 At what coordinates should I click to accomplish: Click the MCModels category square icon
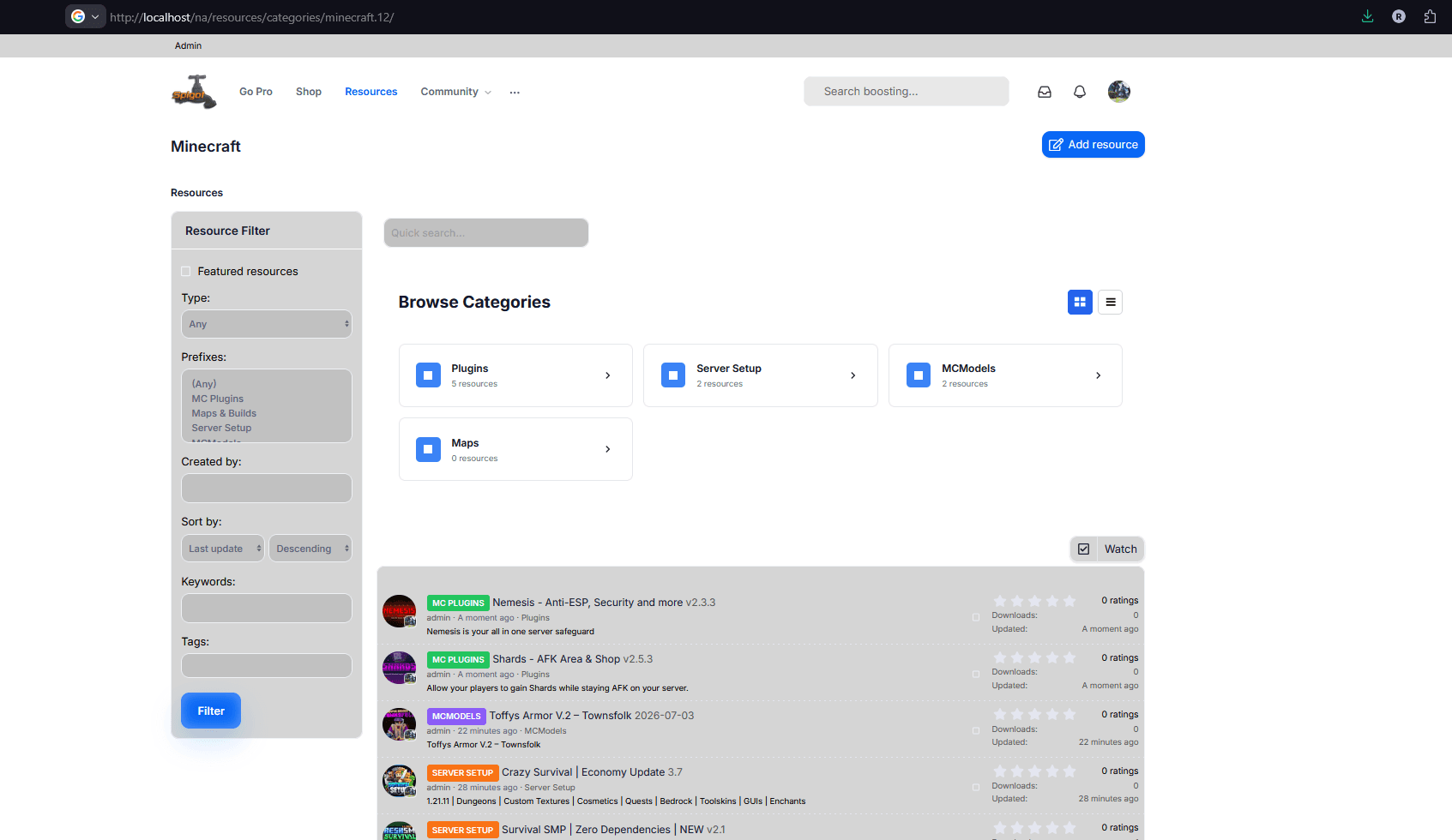click(x=919, y=375)
